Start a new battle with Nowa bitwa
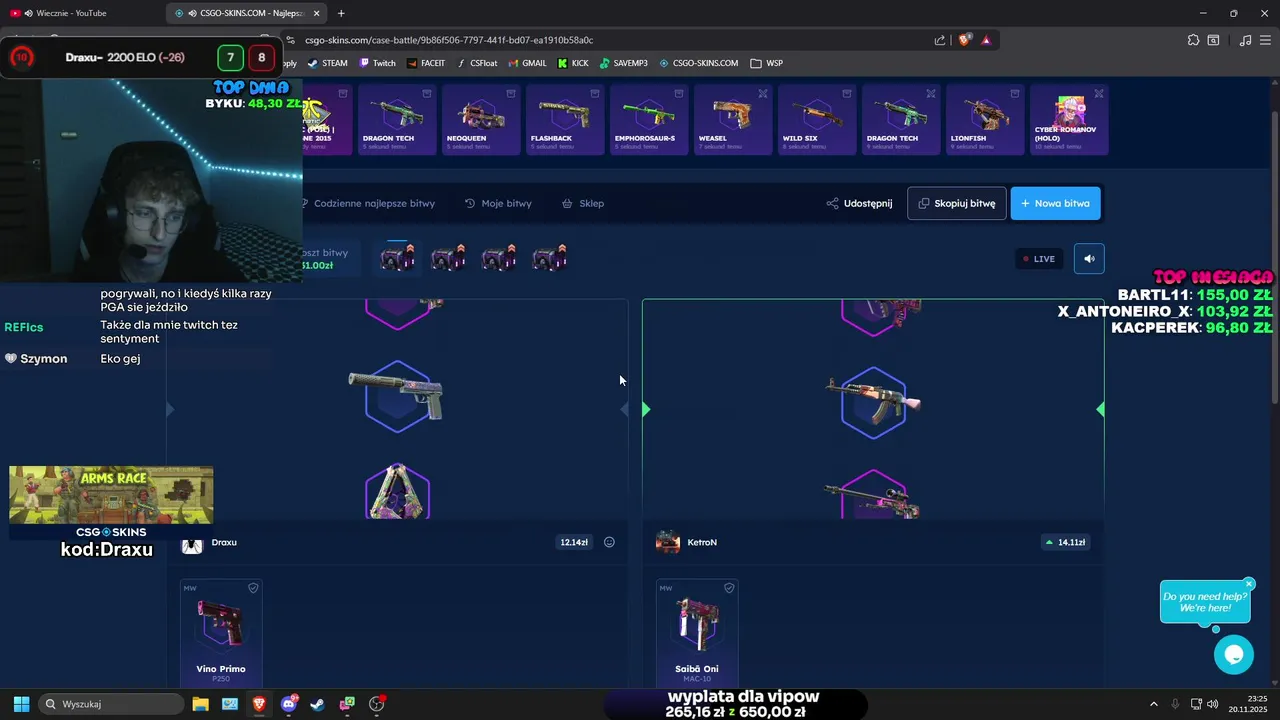This screenshot has width=1280, height=720. click(x=1055, y=203)
